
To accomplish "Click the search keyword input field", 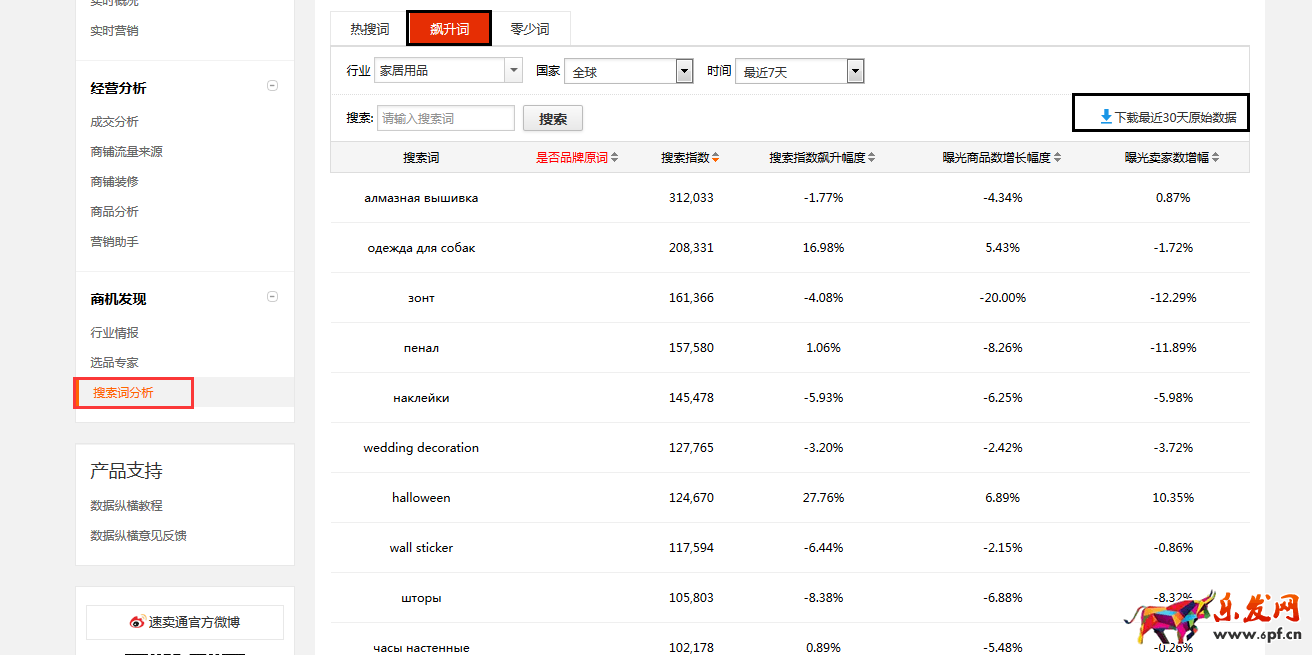I will (446, 118).
